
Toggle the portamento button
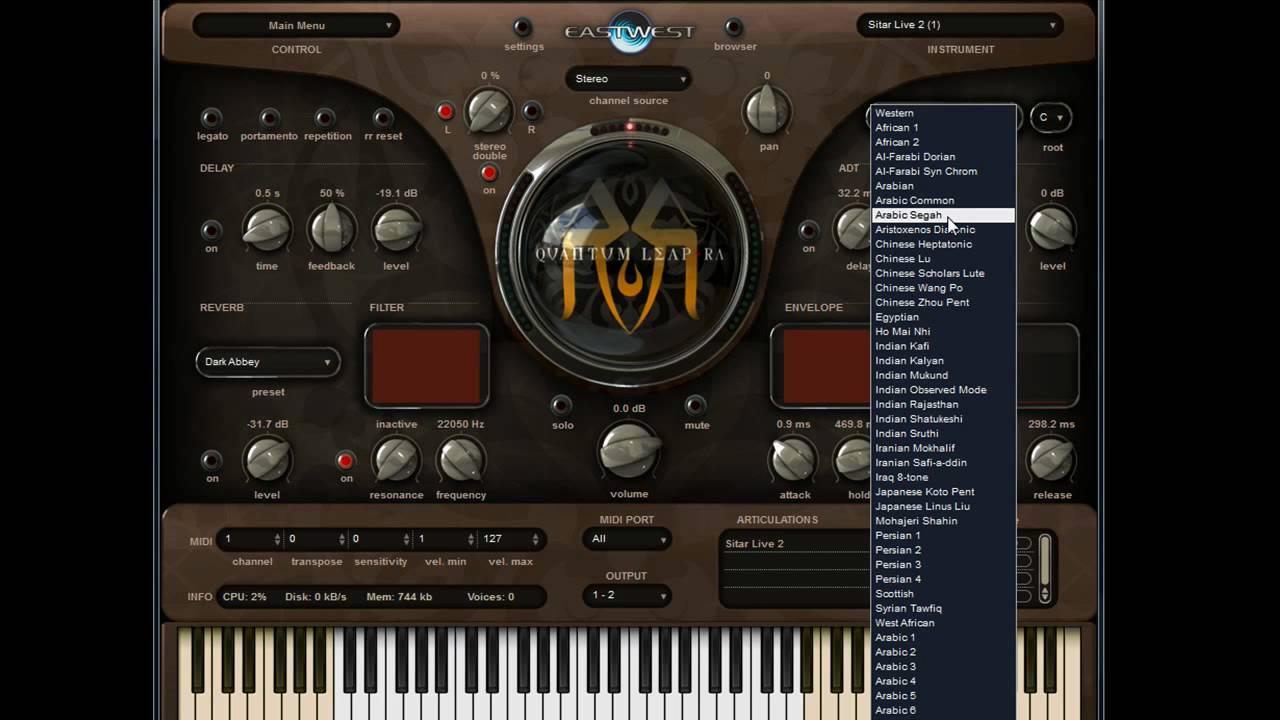point(269,117)
